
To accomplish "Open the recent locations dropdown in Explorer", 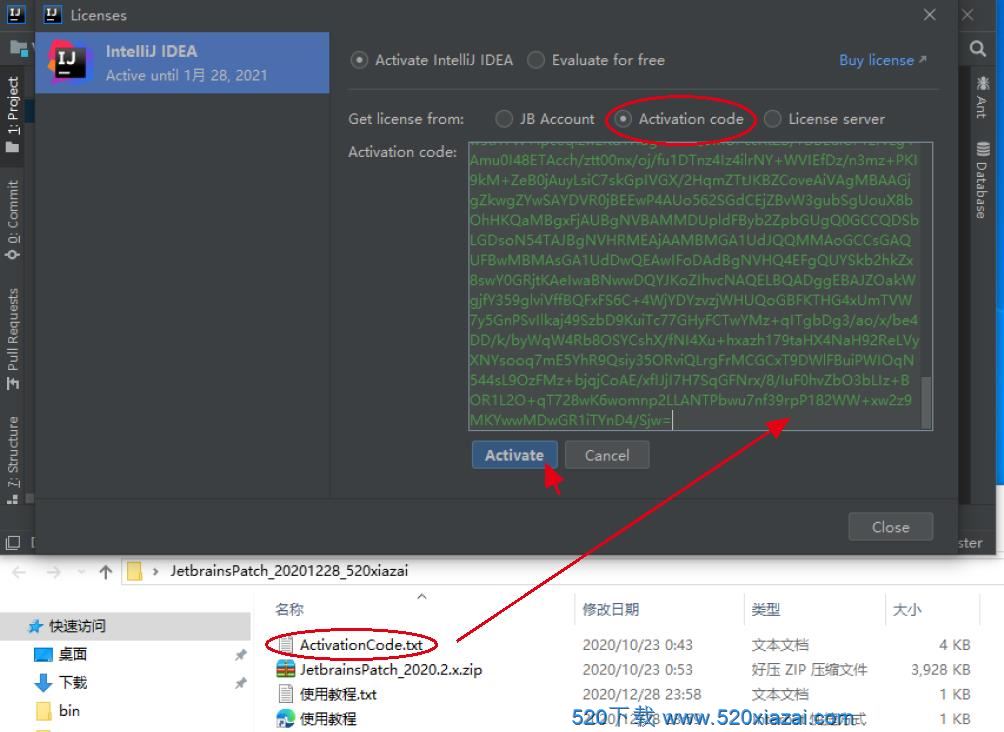I will point(81,571).
